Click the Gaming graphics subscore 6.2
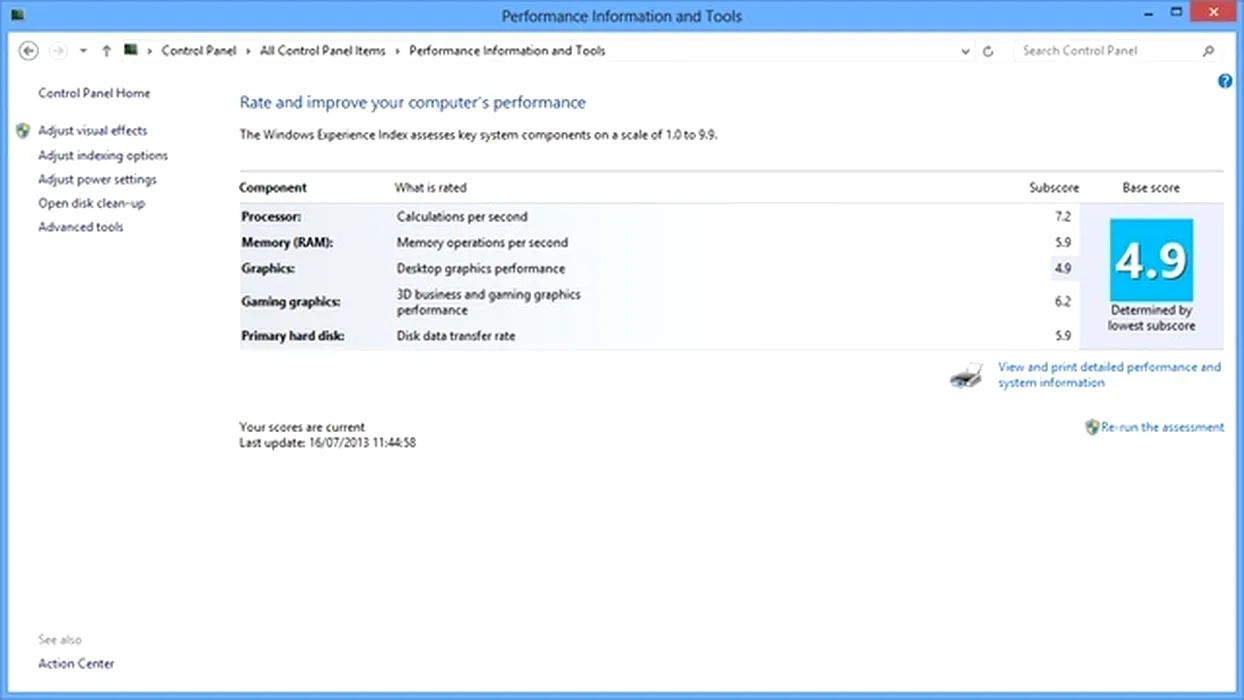The width and height of the screenshot is (1244, 700). pyautogui.click(x=1062, y=301)
